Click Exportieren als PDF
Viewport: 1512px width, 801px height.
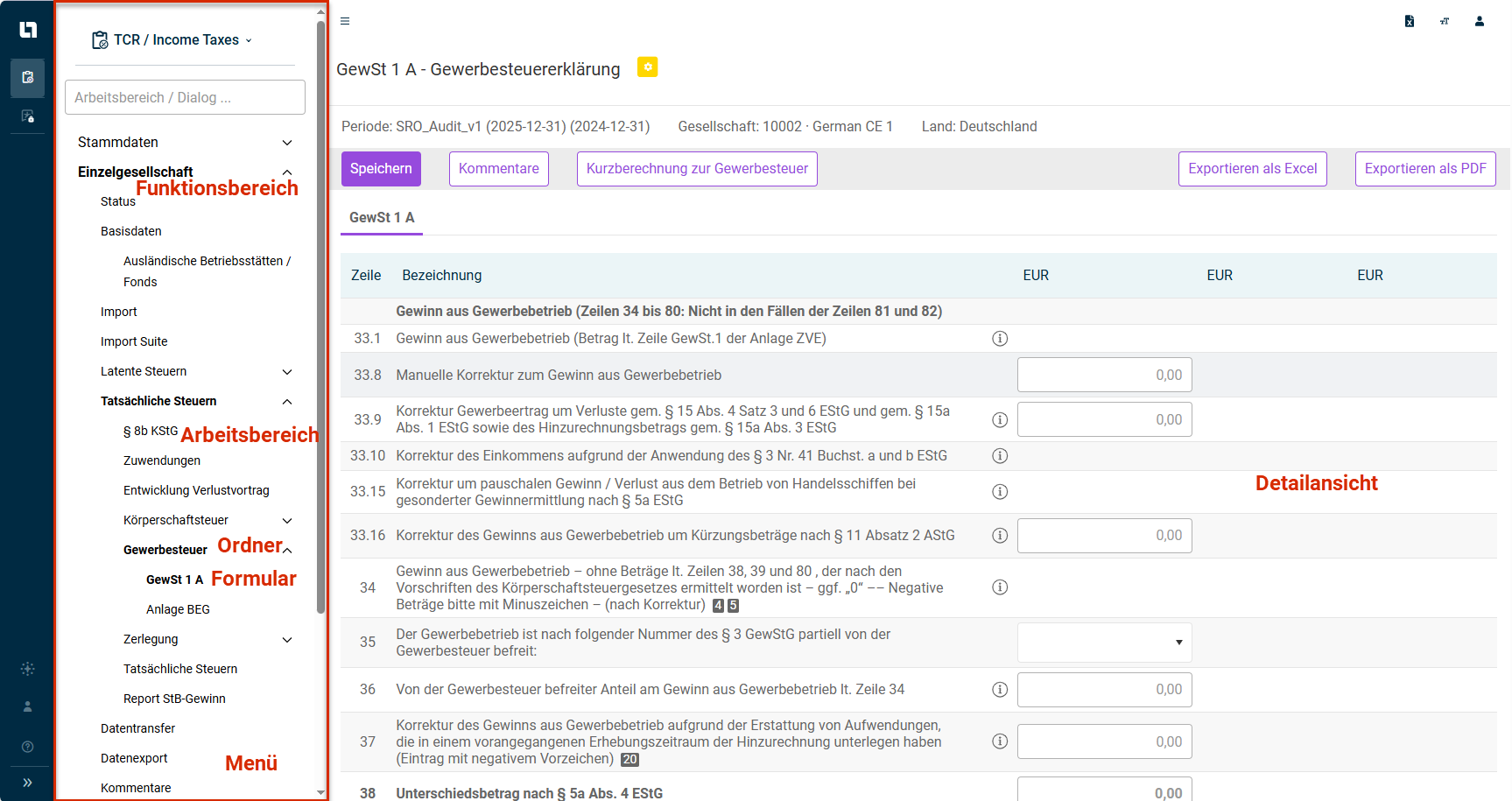pyautogui.click(x=1424, y=169)
